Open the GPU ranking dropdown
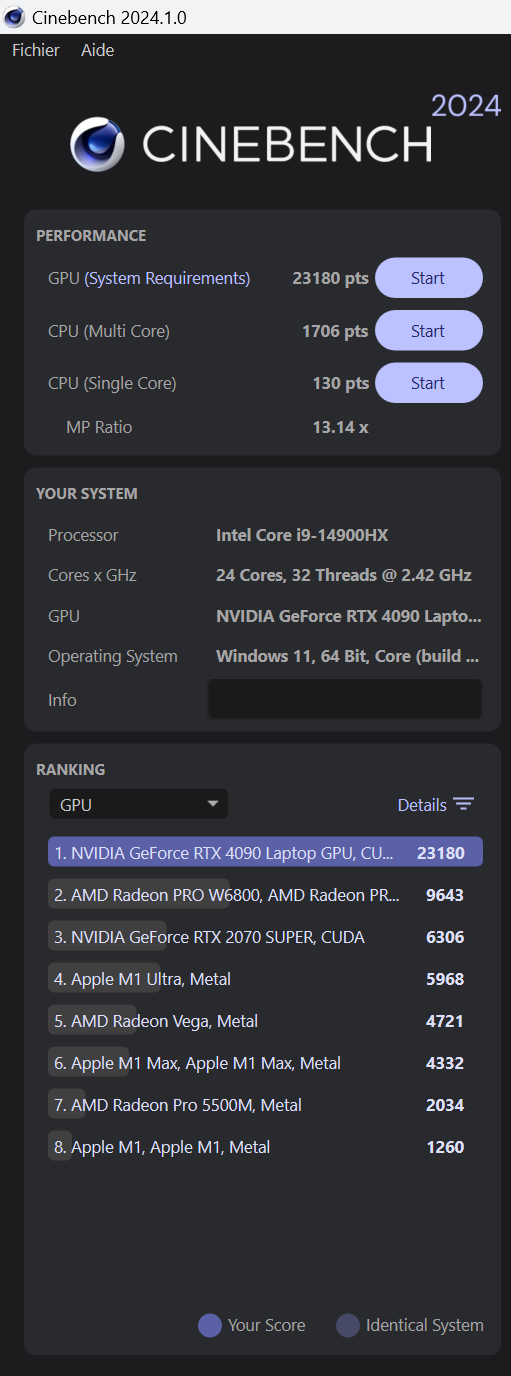Screen dimensions: 511x1376 tap(139, 804)
